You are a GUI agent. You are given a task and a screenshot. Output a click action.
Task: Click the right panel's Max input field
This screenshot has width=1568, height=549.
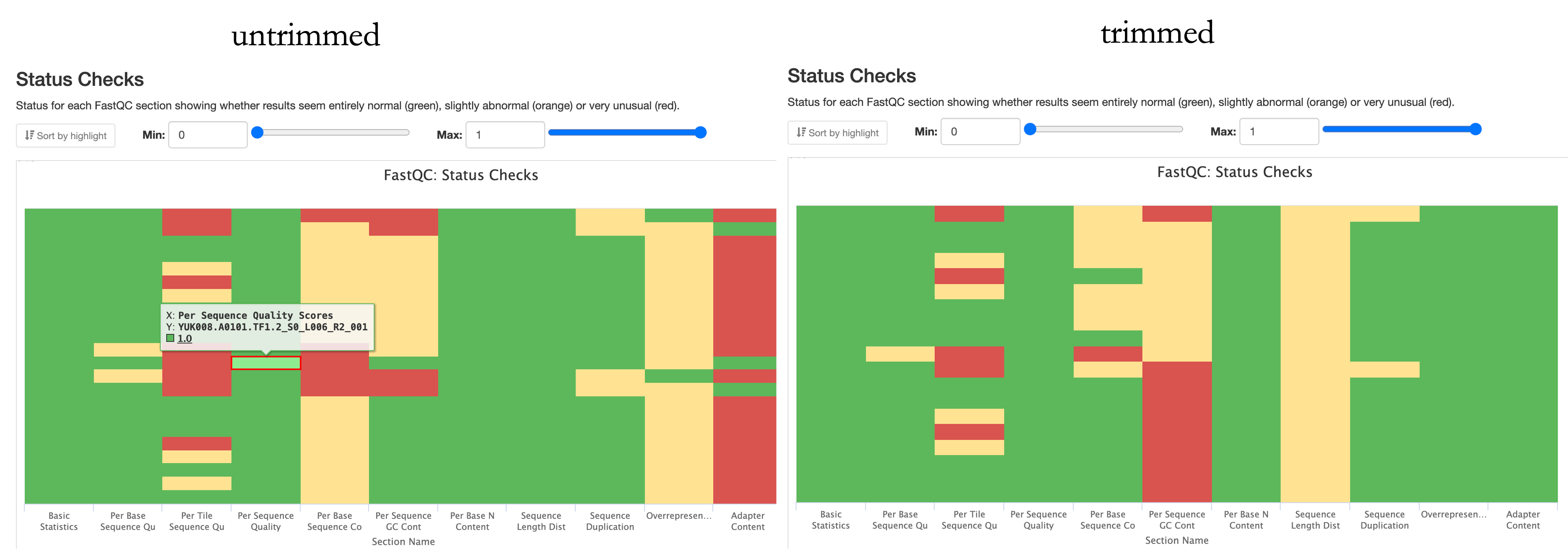(x=1279, y=132)
